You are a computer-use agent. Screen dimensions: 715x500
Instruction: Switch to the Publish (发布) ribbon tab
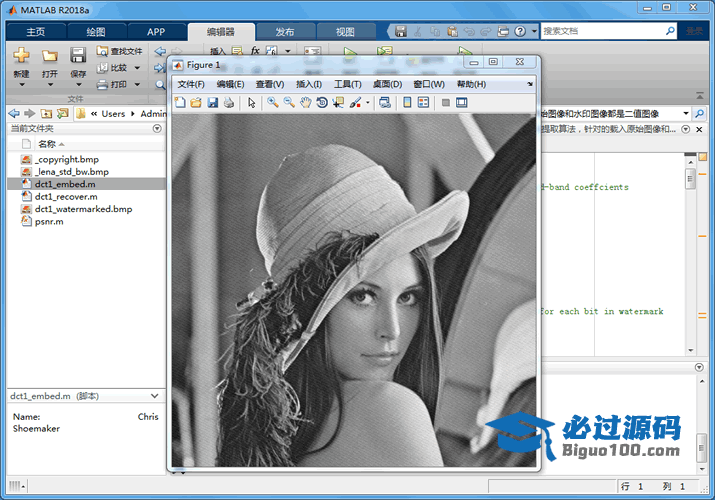tap(285, 32)
